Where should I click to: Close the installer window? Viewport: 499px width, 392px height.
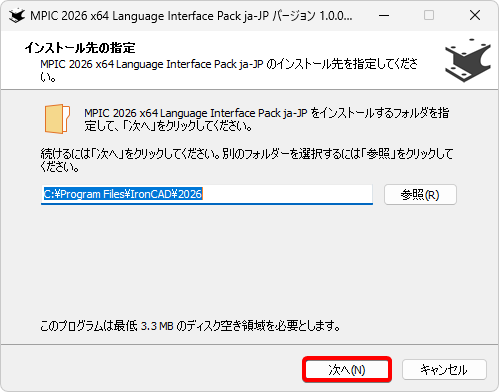coord(475,15)
